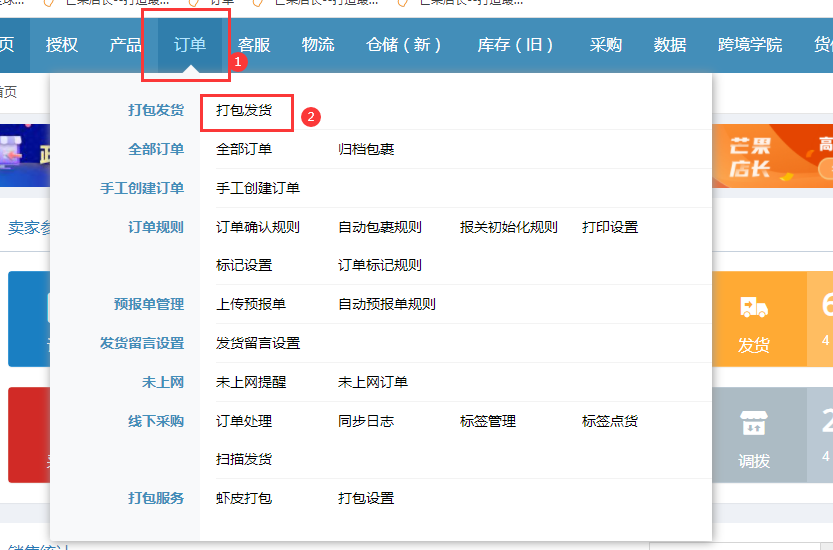Open 自动预报单规则 link
Viewport: 833px width, 550px height.
(x=387, y=304)
